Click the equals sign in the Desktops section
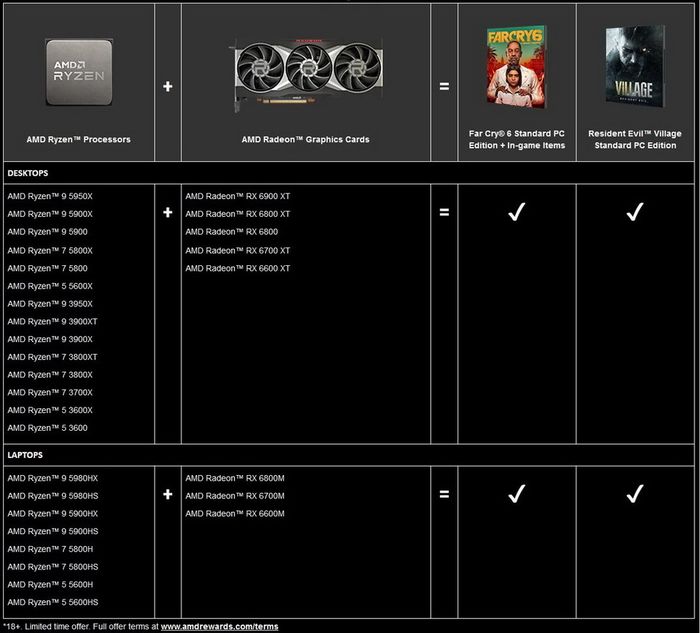Viewport: 700px width, 633px height. click(x=444, y=212)
